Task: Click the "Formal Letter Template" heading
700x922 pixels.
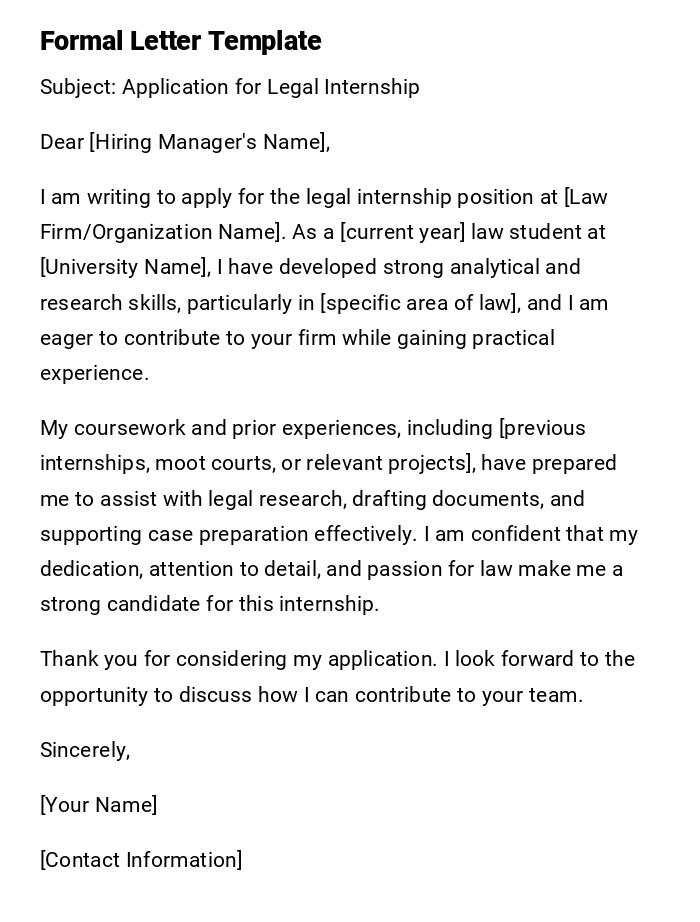Action: [x=180, y=41]
